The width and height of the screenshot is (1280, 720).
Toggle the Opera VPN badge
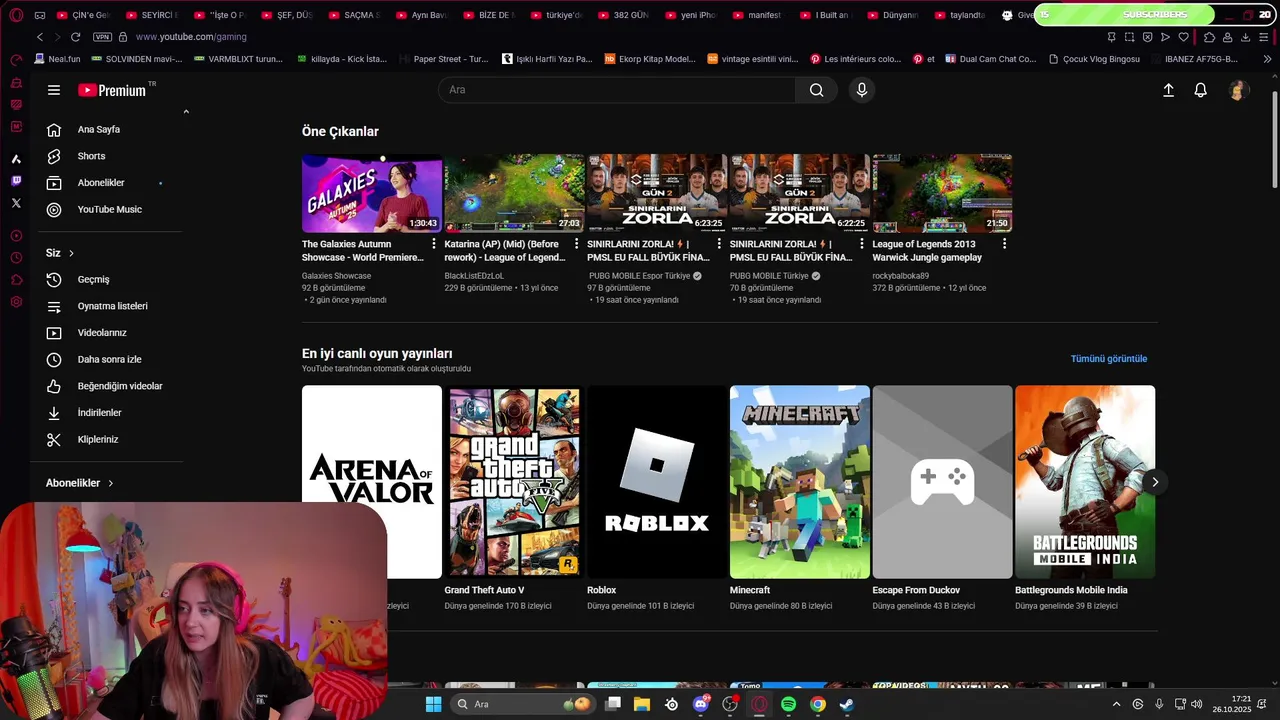tap(102, 37)
